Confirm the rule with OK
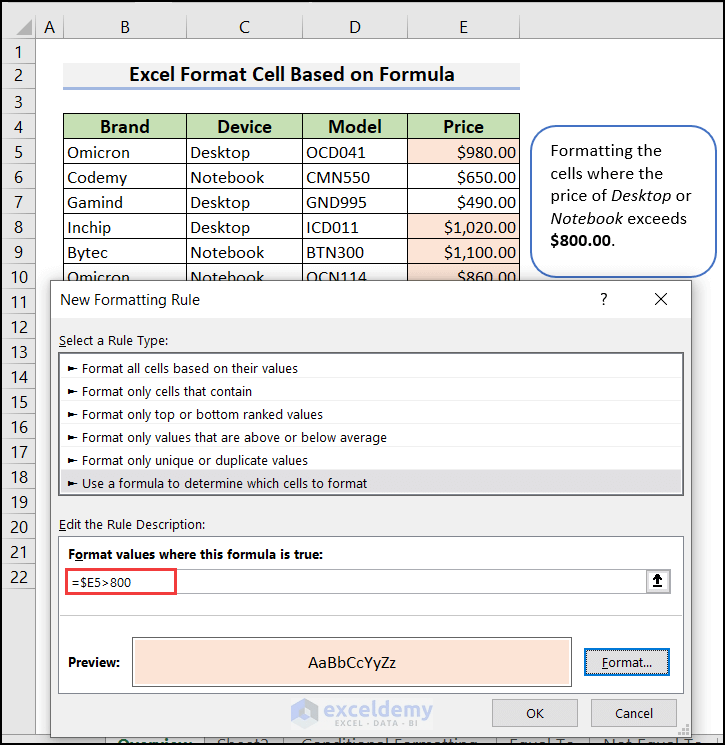The width and height of the screenshot is (725, 745). pos(535,713)
